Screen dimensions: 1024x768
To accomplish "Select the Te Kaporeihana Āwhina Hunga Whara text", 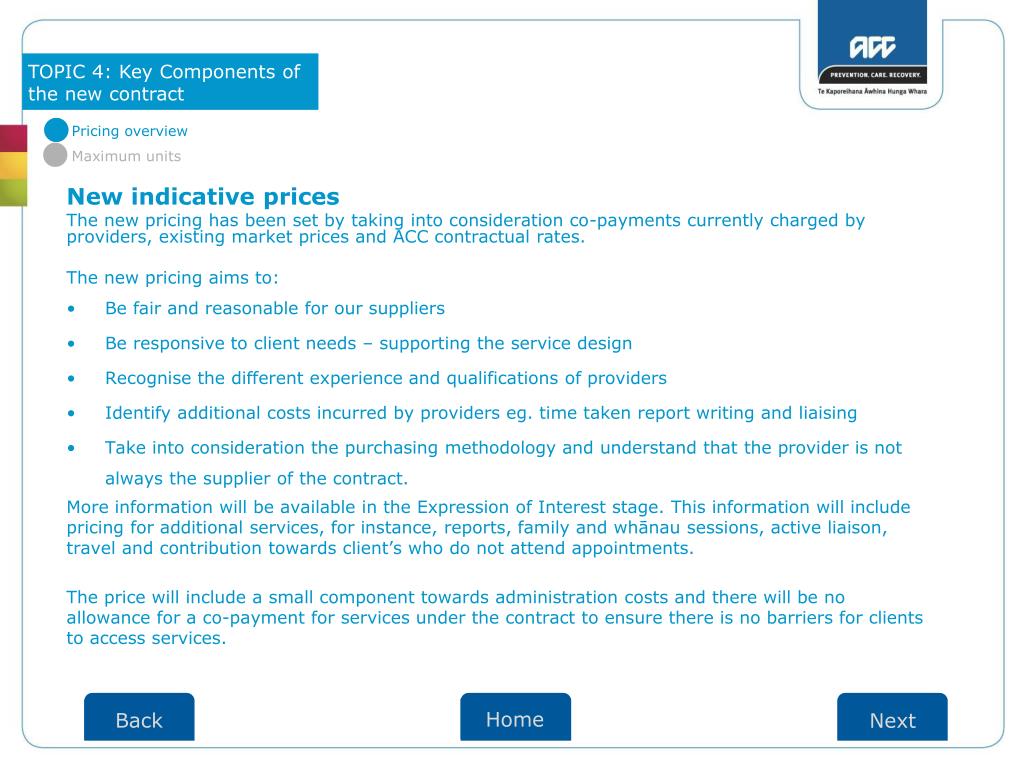I will pos(872,91).
